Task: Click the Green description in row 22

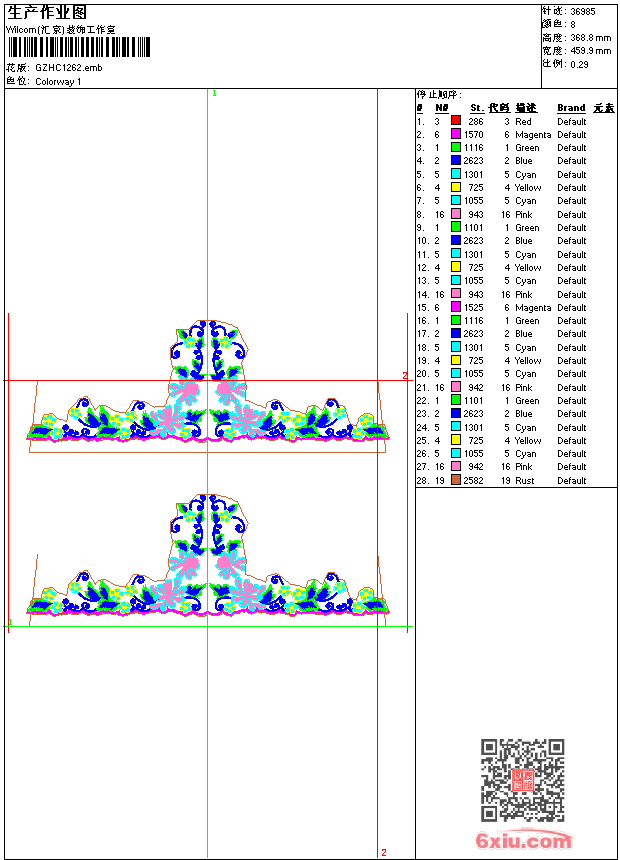Action: (527, 401)
